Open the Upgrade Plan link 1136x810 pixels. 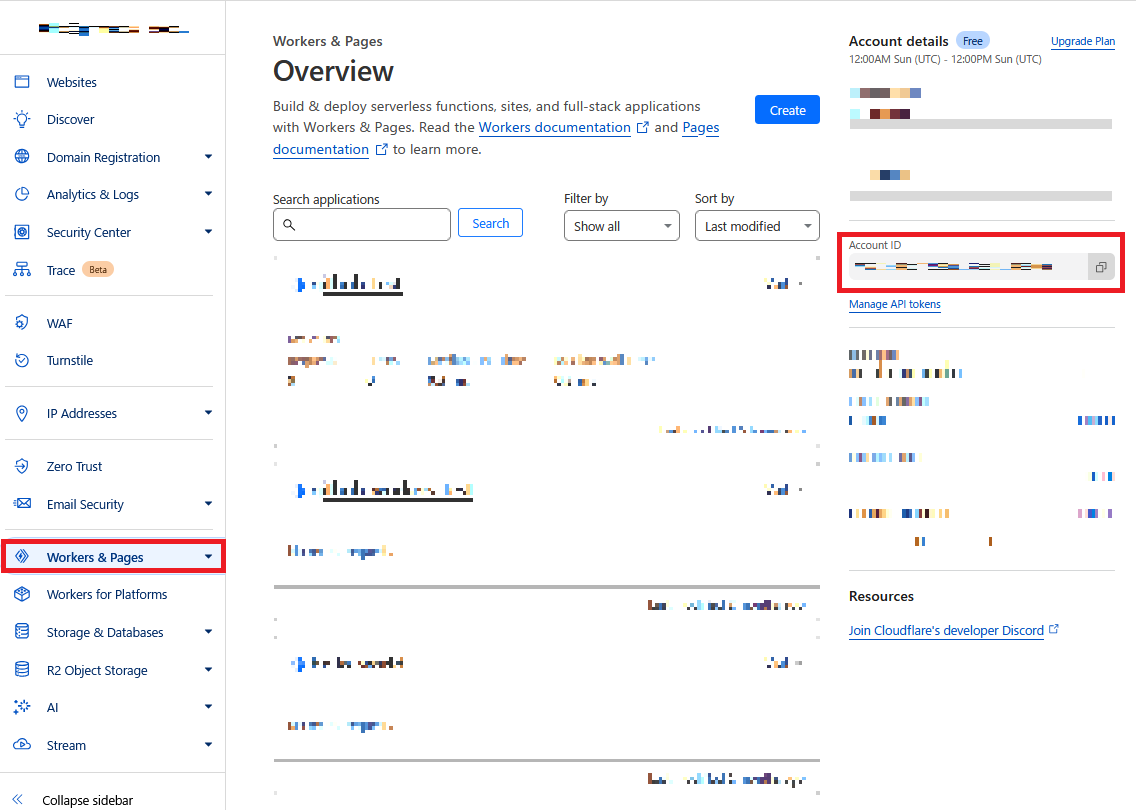click(x=1083, y=41)
